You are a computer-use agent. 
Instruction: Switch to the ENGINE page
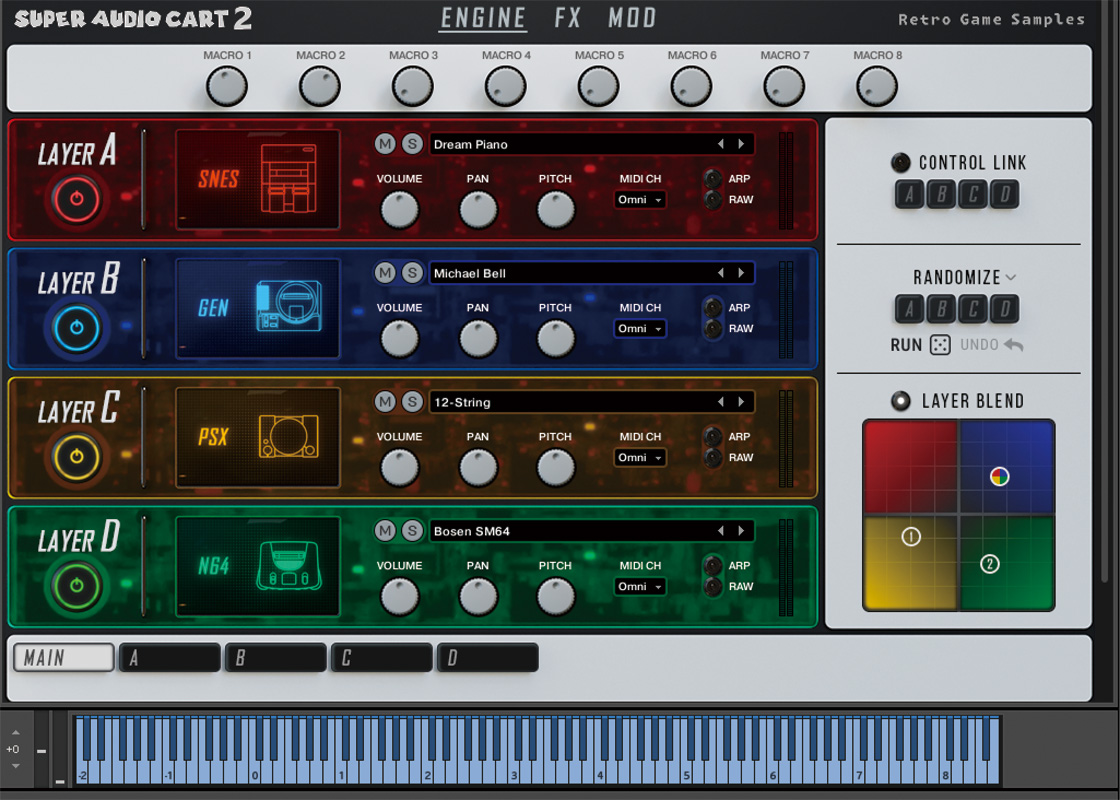[483, 18]
